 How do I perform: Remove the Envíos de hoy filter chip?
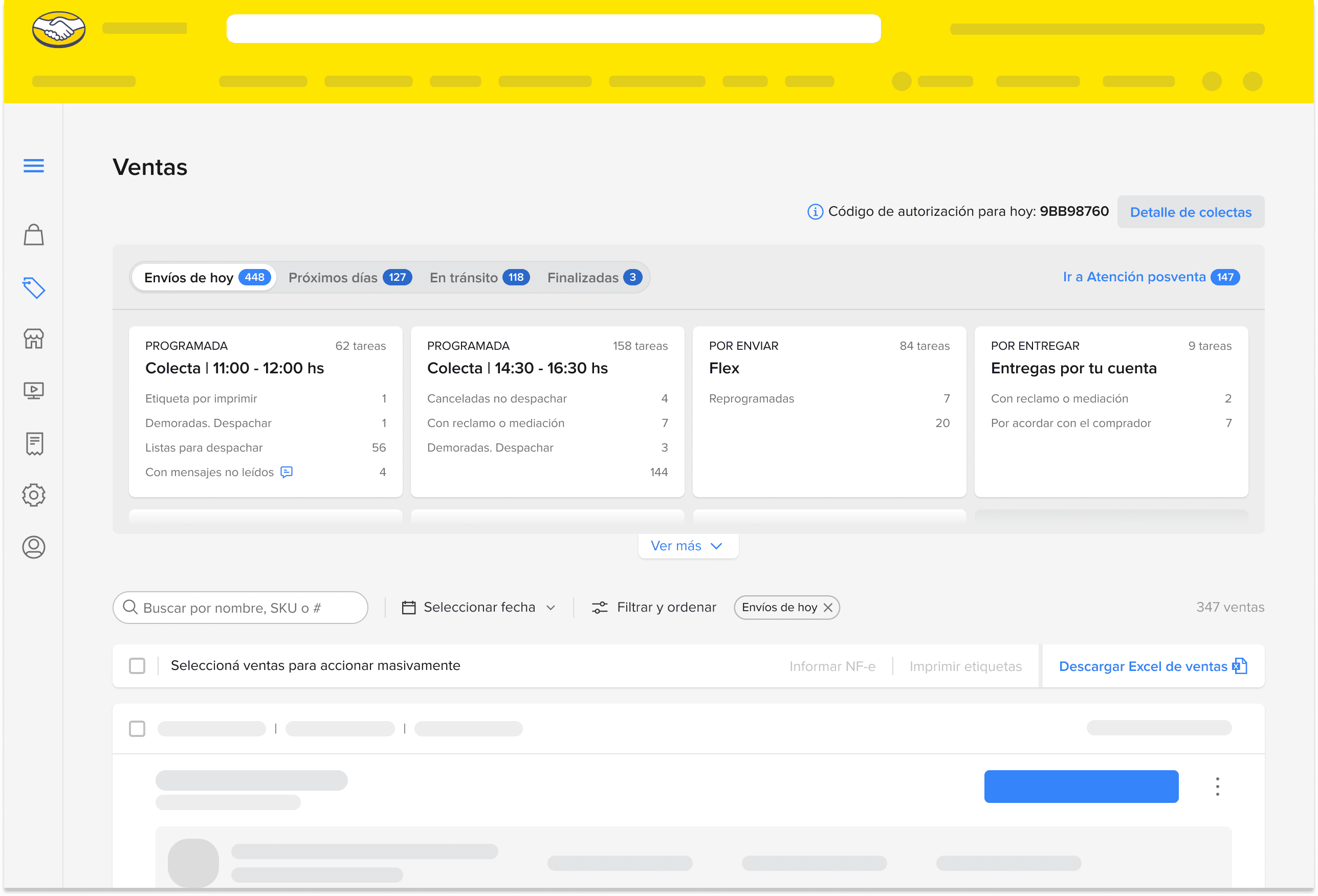[828, 608]
